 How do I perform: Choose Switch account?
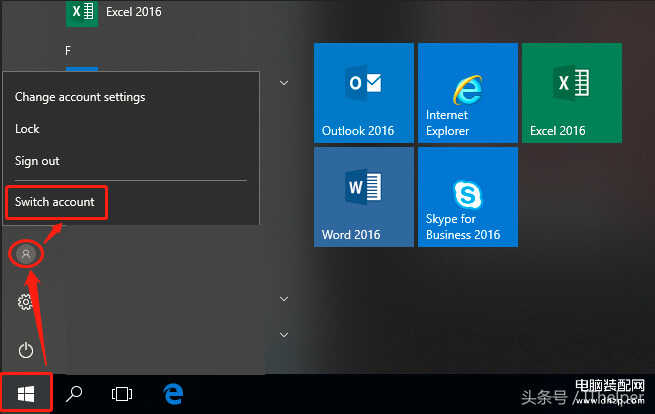tap(55, 202)
